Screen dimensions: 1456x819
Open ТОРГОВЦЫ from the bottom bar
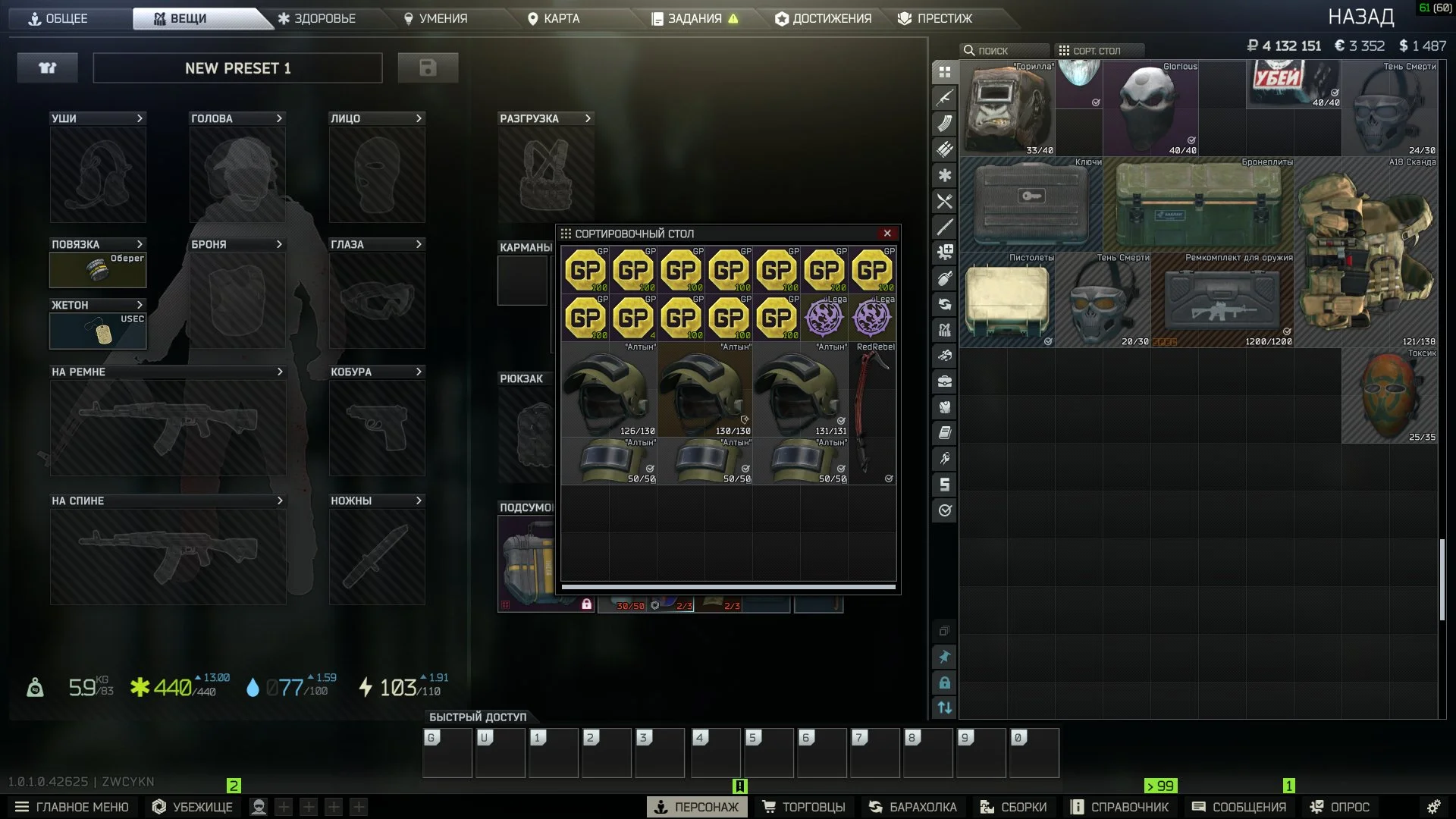tap(804, 807)
